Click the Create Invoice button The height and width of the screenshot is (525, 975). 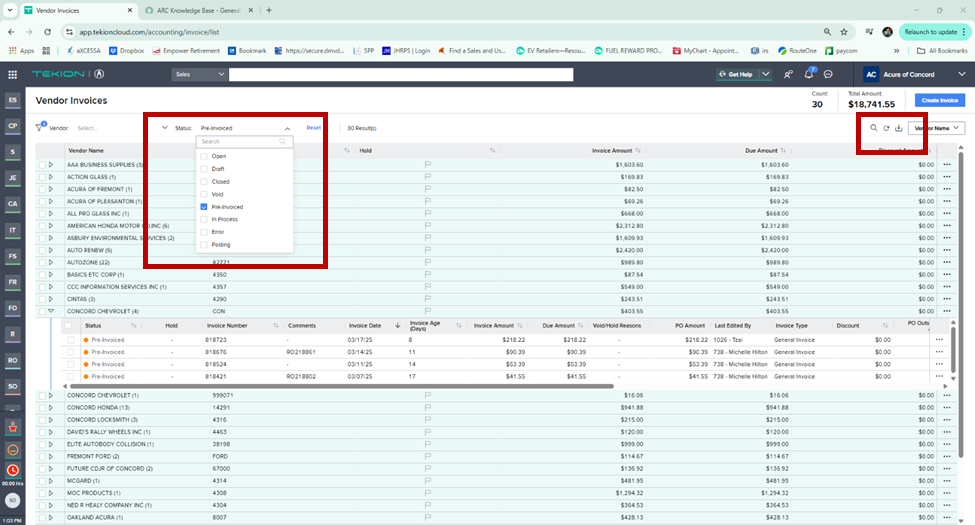coord(939,100)
